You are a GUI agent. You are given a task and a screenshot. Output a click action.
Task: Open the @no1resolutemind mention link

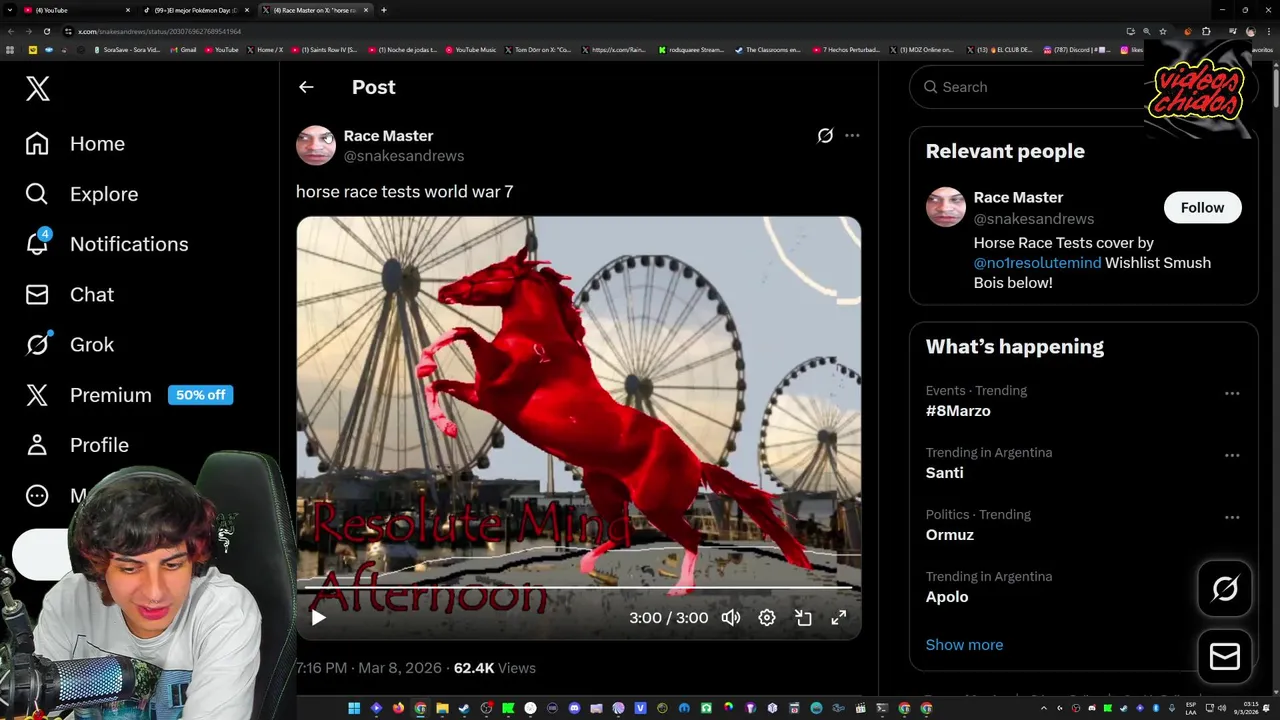coord(1037,263)
